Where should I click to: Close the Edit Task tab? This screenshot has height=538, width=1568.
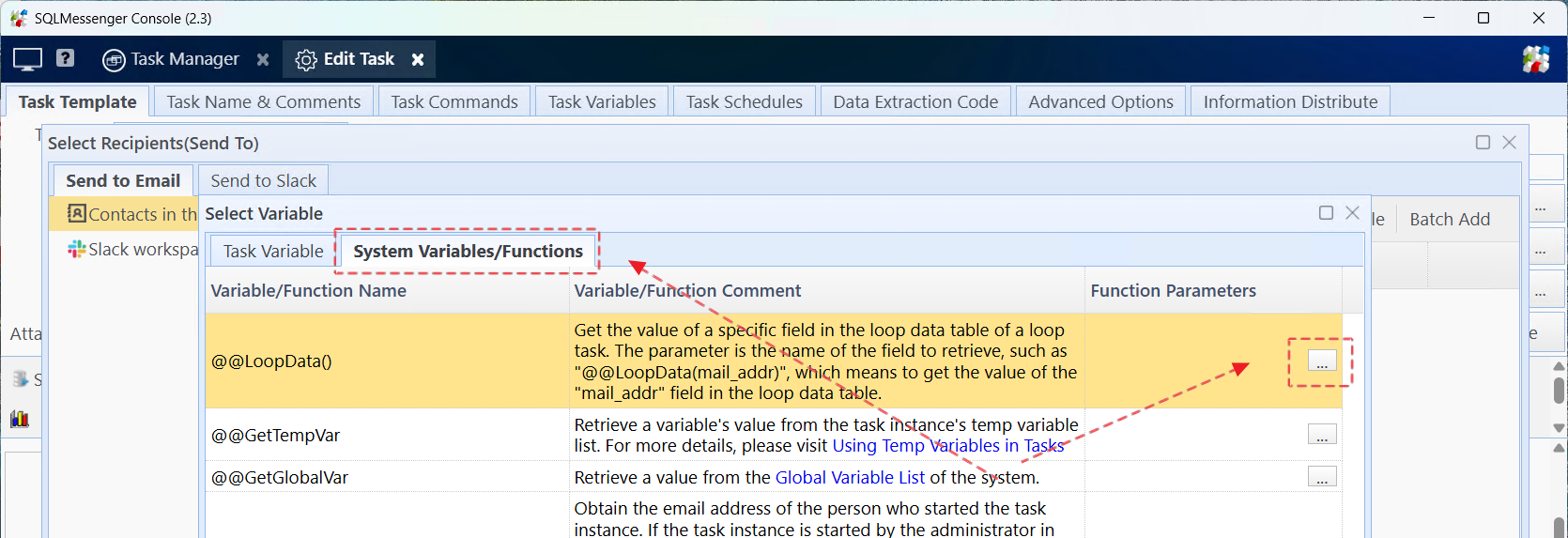tap(418, 59)
